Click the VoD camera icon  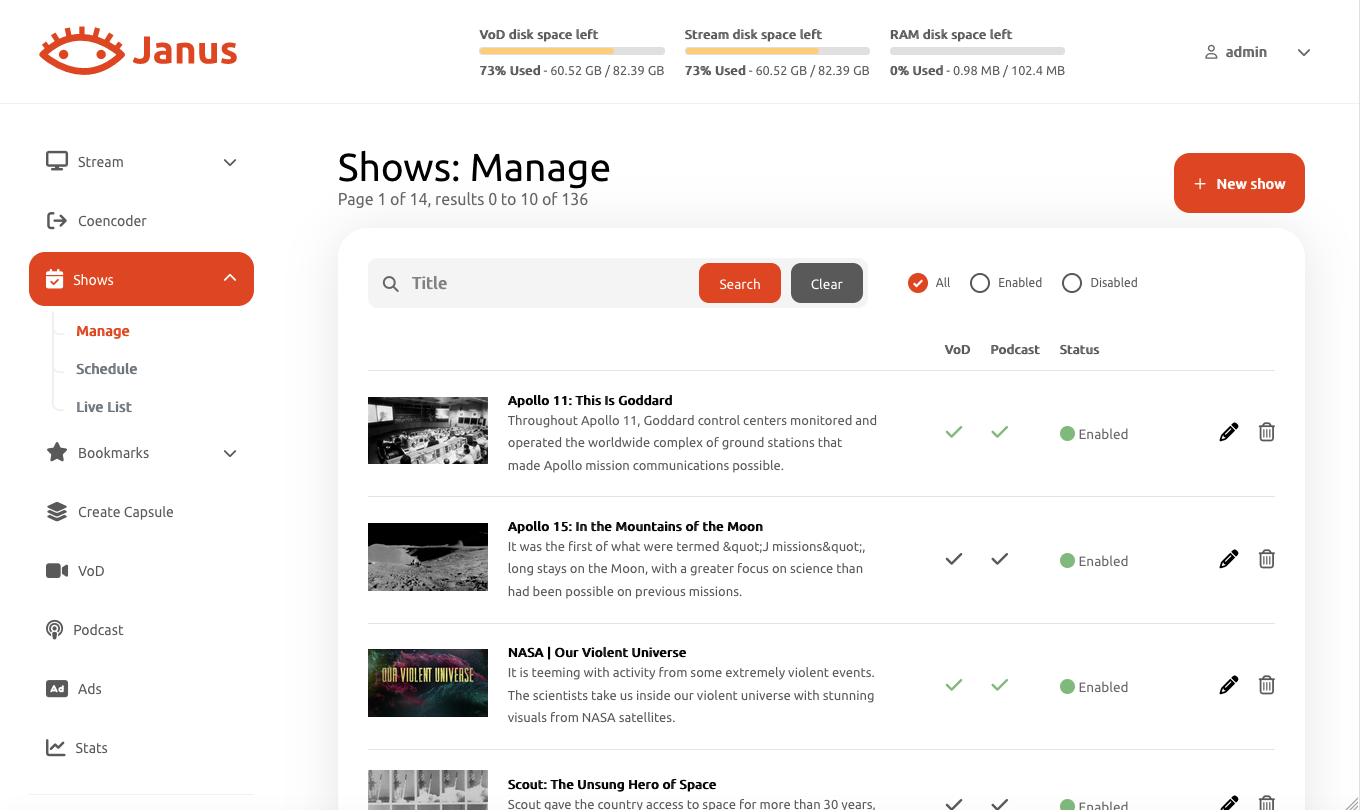click(57, 570)
